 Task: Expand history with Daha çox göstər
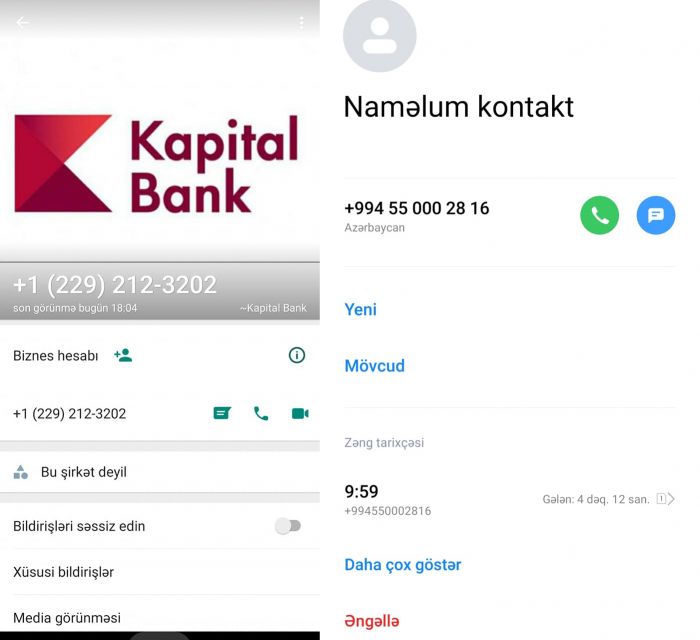click(x=403, y=565)
